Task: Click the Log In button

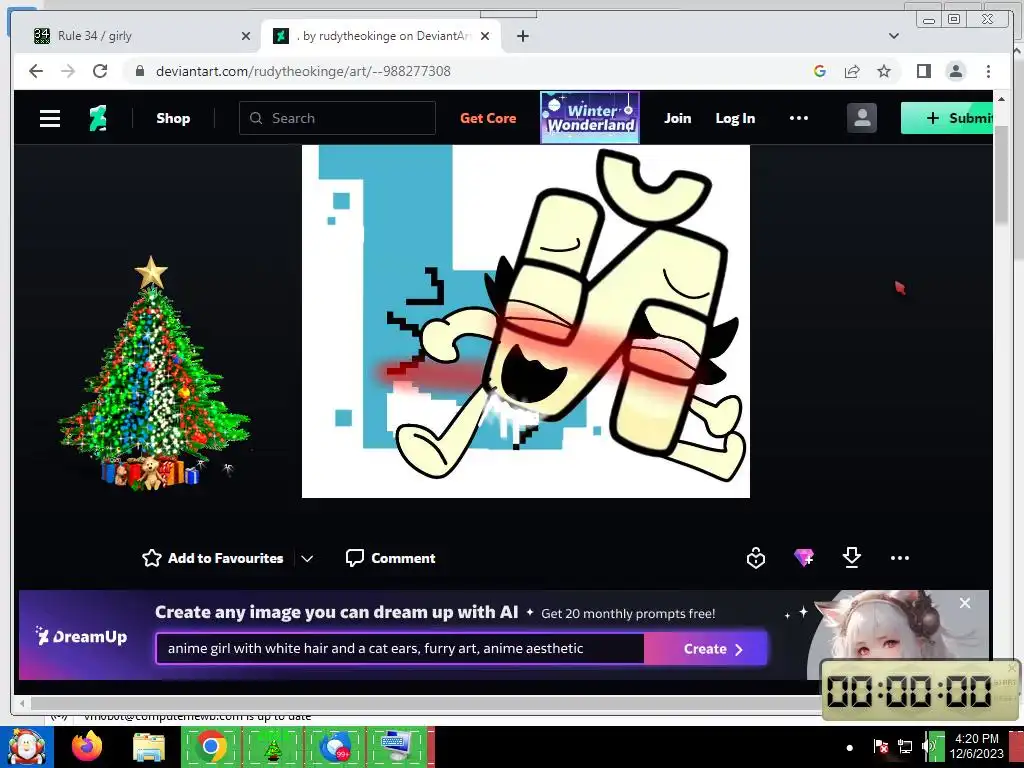Action: click(735, 118)
